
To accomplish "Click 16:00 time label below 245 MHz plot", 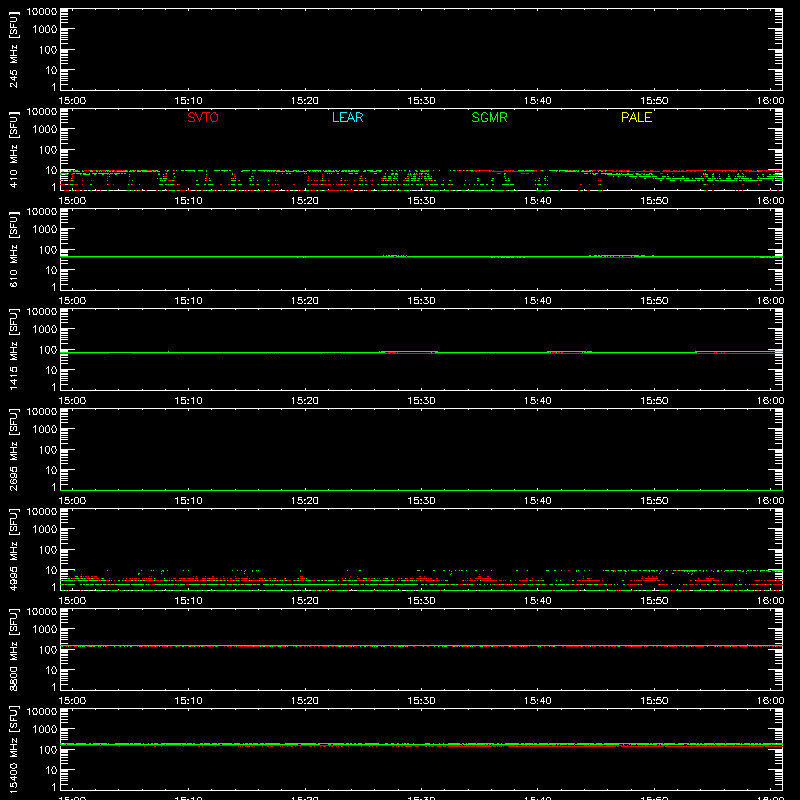I will pos(770,101).
